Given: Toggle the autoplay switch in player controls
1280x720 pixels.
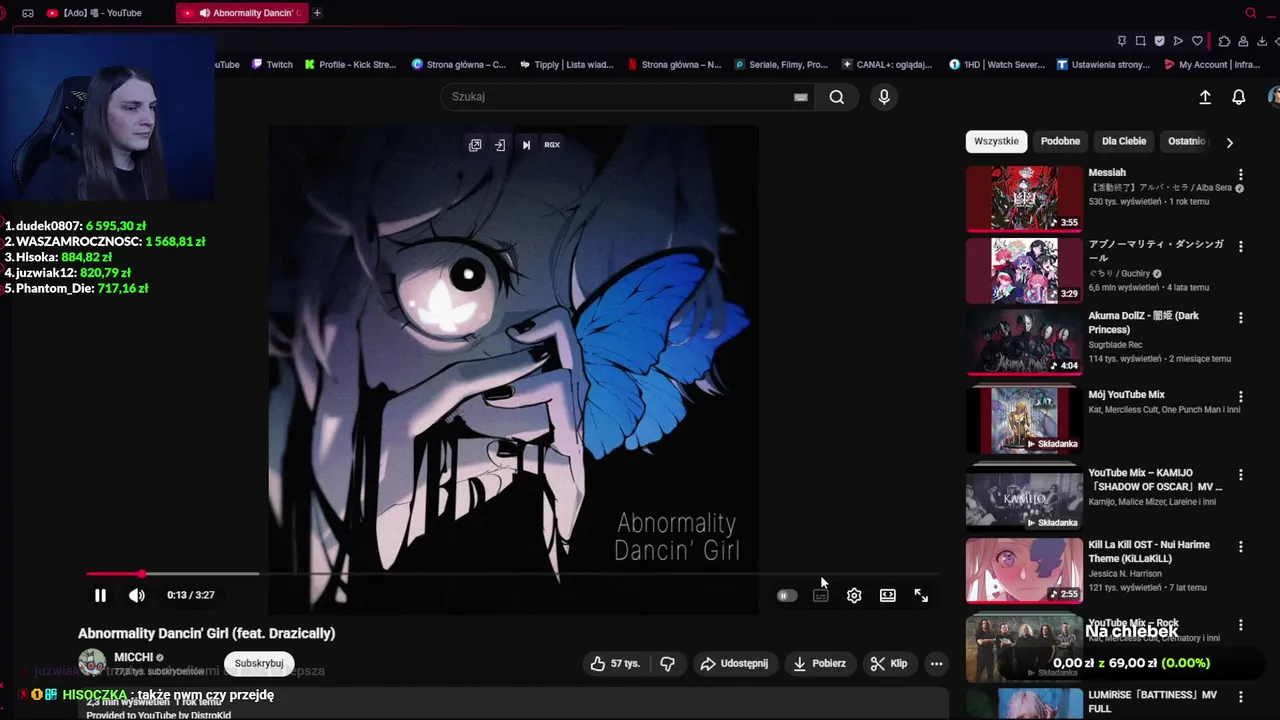Looking at the screenshot, I should [787, 595].
